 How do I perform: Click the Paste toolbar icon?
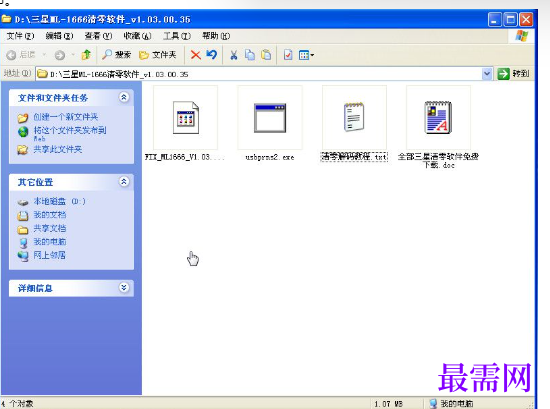[266, 55]
